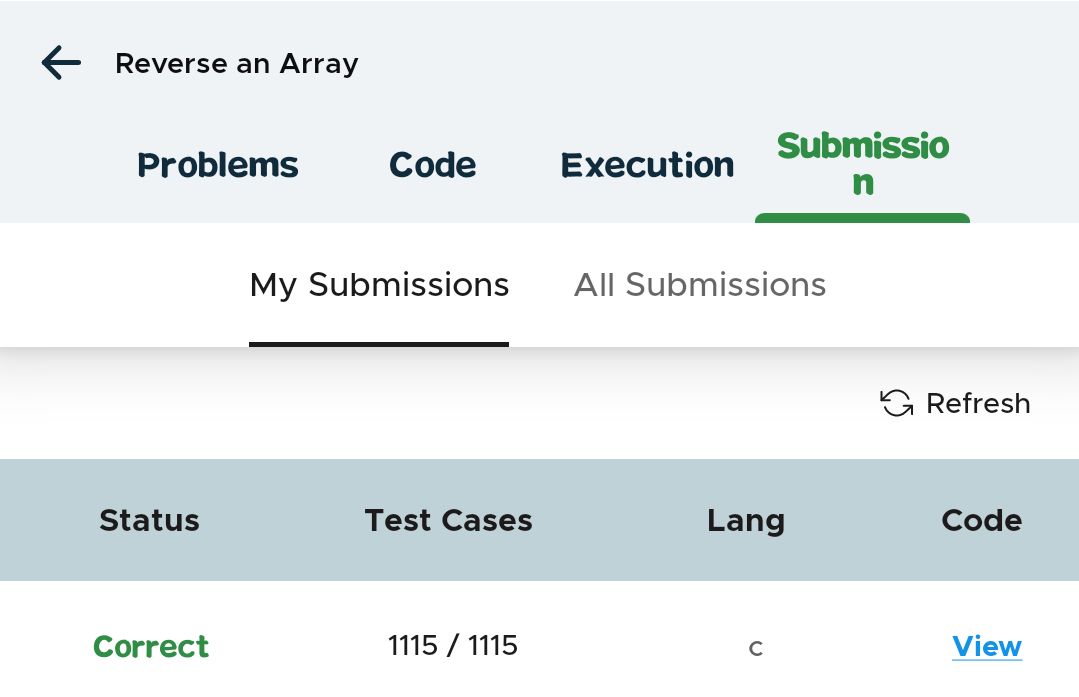Open the Execution tab

pos(647,165)
